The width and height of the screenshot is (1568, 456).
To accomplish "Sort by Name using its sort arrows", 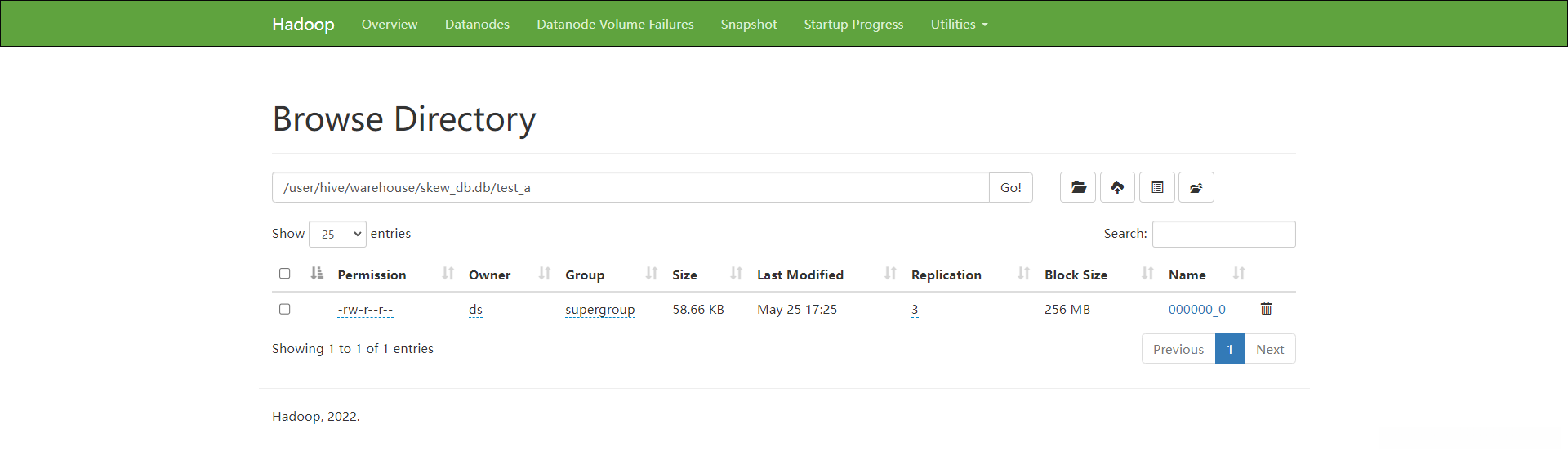I will [1239, 275].
